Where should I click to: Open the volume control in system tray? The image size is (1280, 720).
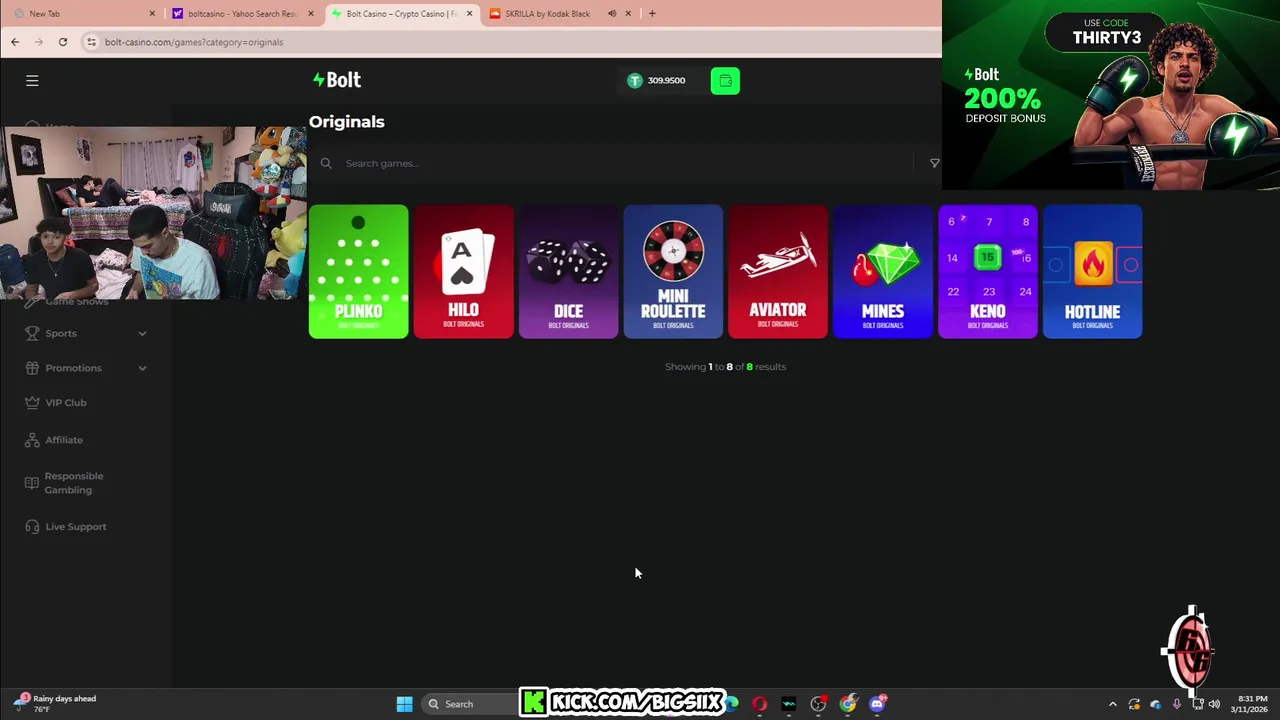1214,704
